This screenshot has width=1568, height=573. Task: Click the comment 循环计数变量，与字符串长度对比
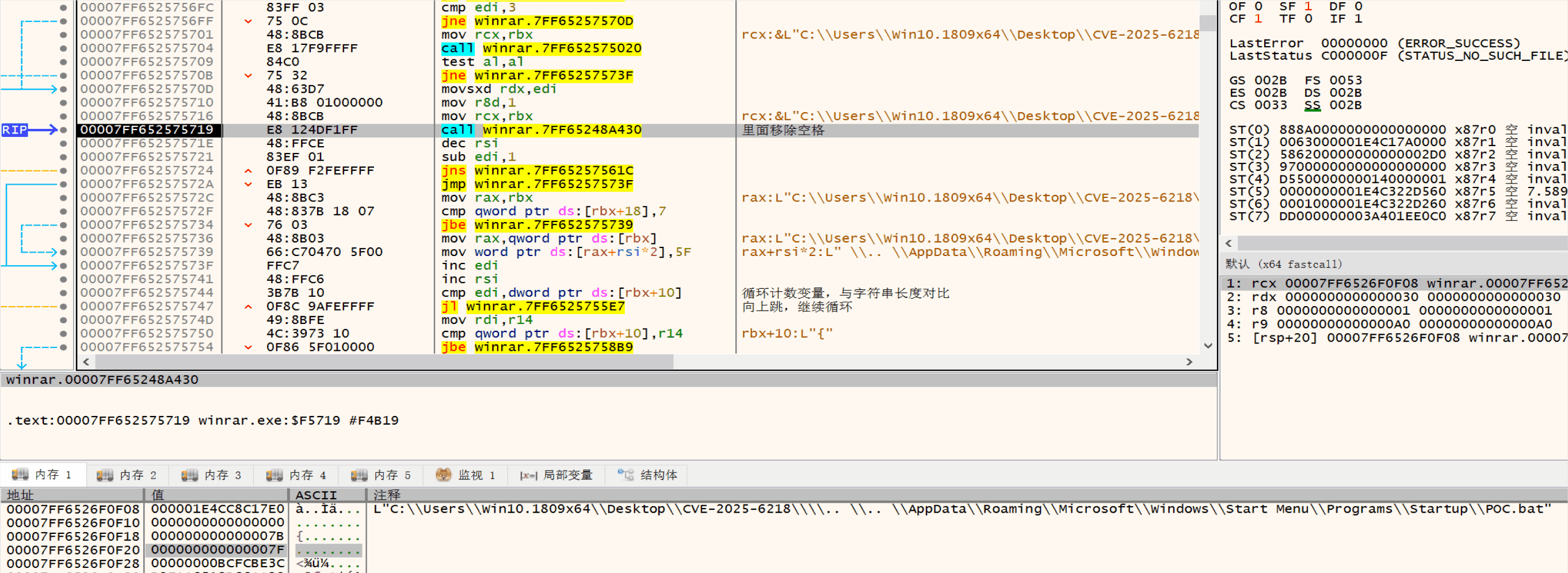845,293
